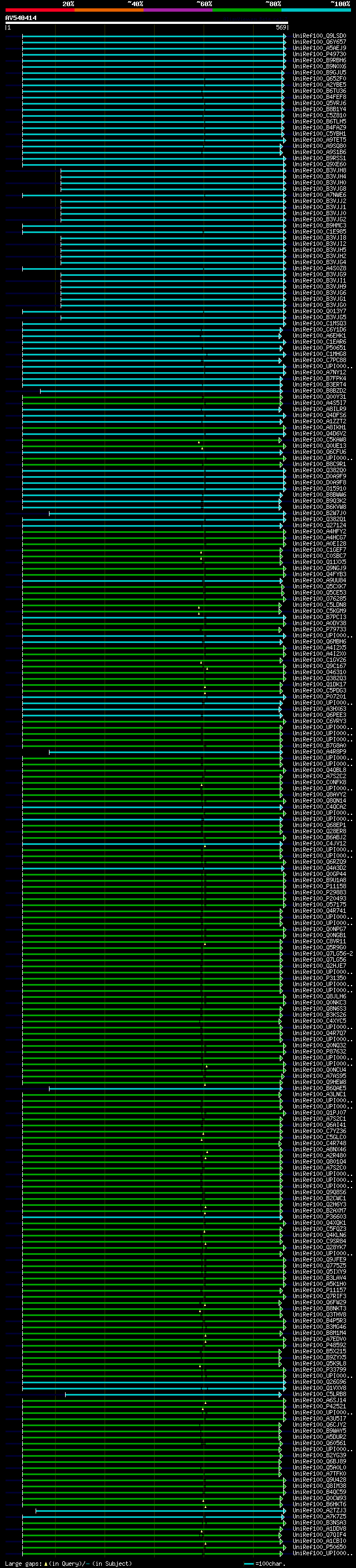Click the white query length bar
This screenshot has height=1568, width=356.
pyautogui.click(x=146, y=22)
